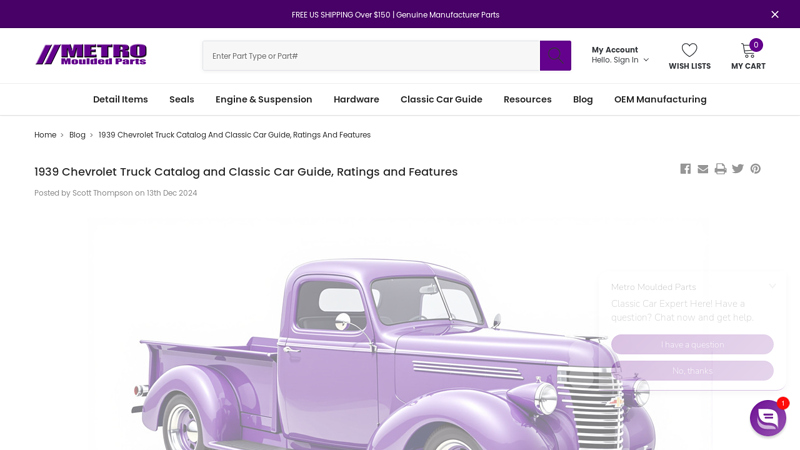This screenshot has width=800, height=450.
Task: Focus the part type search field
Action: [x=371, y=56]
